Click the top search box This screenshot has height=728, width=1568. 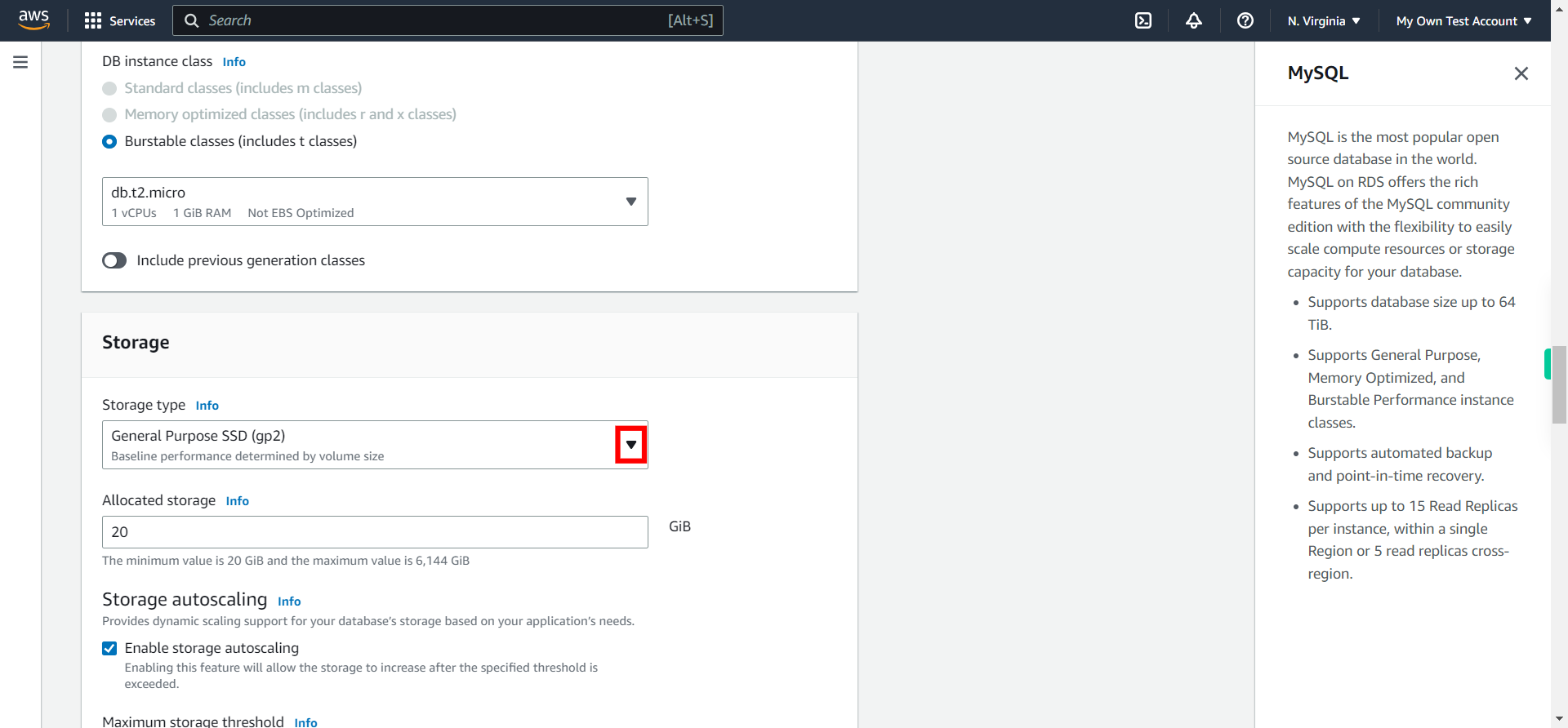point(448,20)
